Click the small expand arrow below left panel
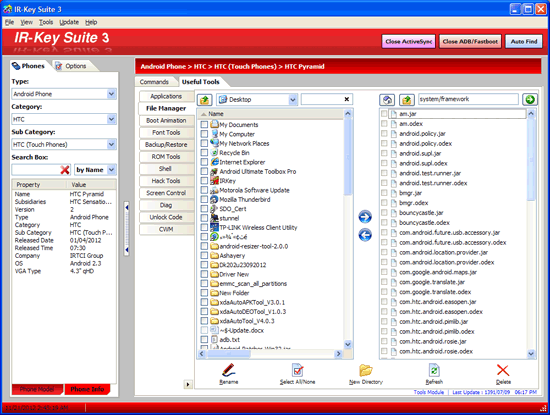This screenshot has height=415, width=550. point(188,384)
